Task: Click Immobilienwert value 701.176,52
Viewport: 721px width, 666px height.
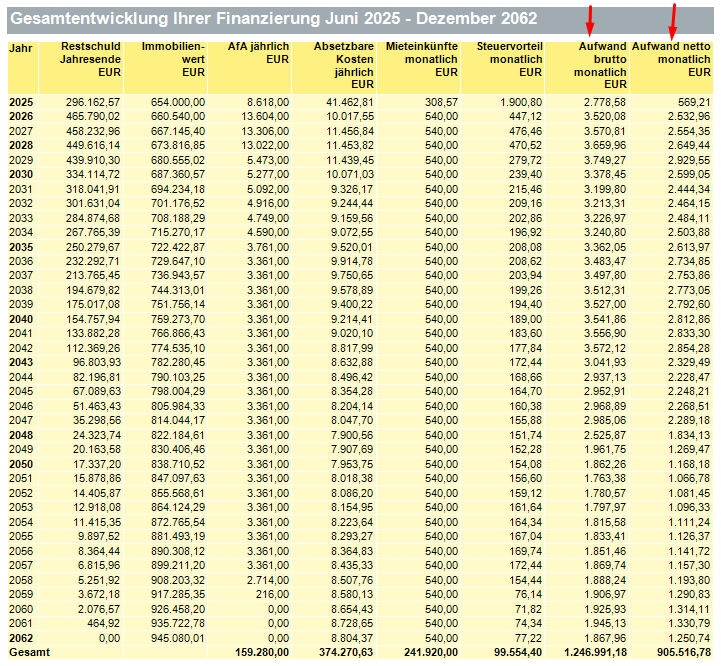Action: tap(178, 203)
